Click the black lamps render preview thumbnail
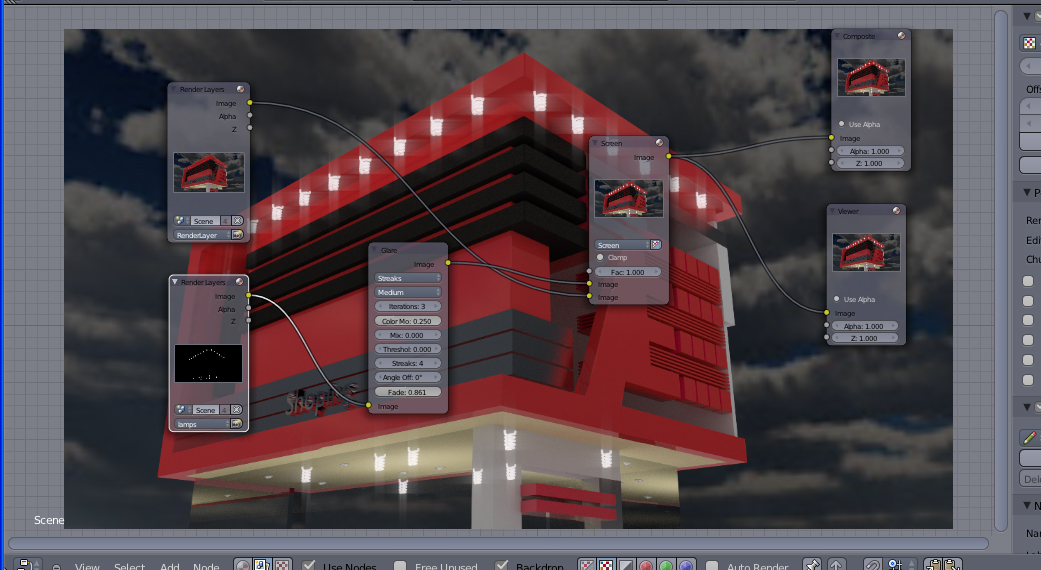This screenshot has width=1041, height=570. 208,363
